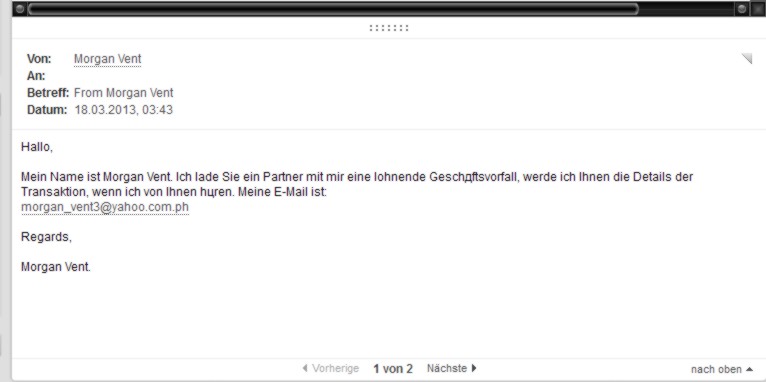
Task: Click the right scrollbar arrow button
Action: pyautogui.click(x=742, y=9)
